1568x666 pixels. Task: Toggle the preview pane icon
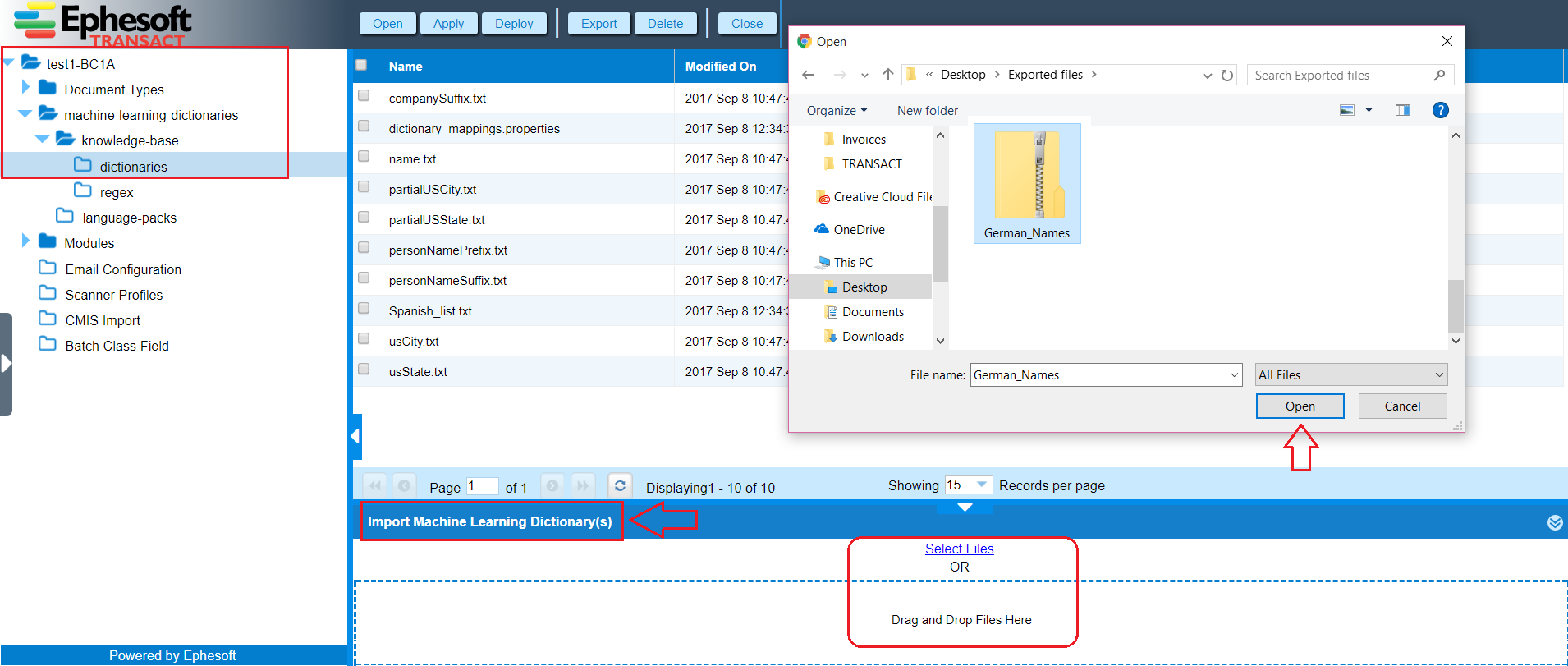[x=1403, y=110]
